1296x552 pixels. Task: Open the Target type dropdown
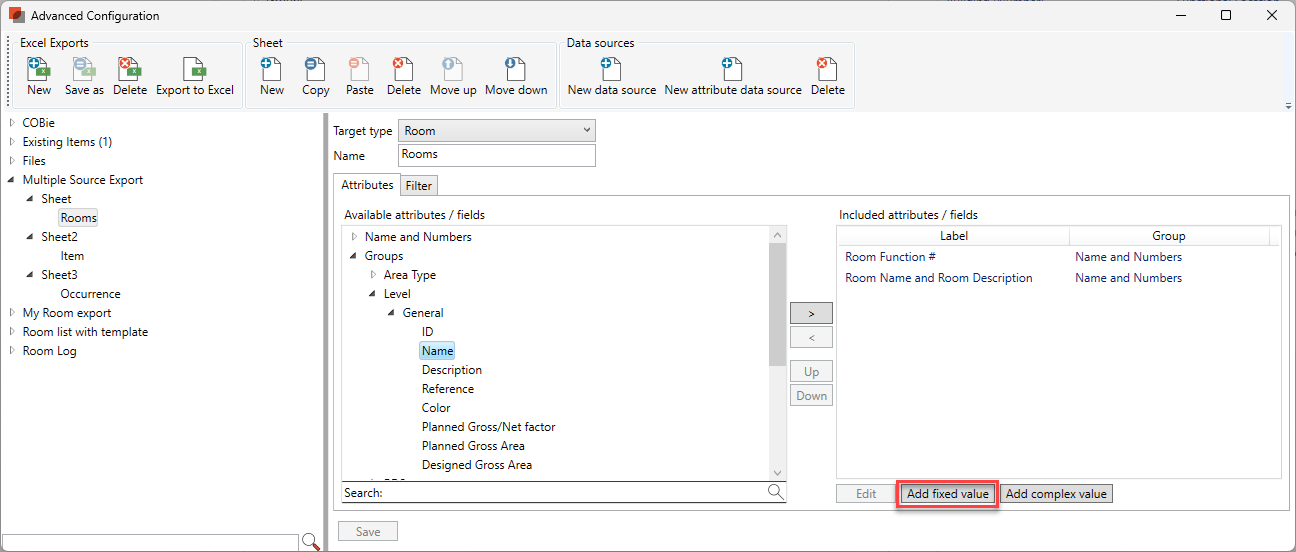[496, 131]
